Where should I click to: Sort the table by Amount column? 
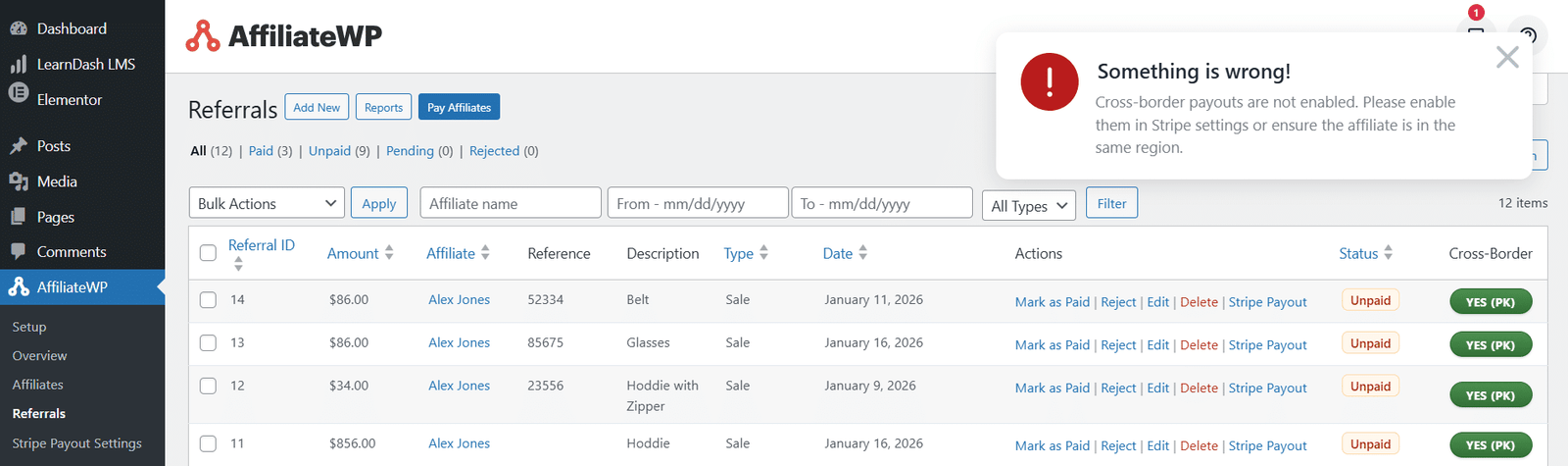click(x=360, y=253)
